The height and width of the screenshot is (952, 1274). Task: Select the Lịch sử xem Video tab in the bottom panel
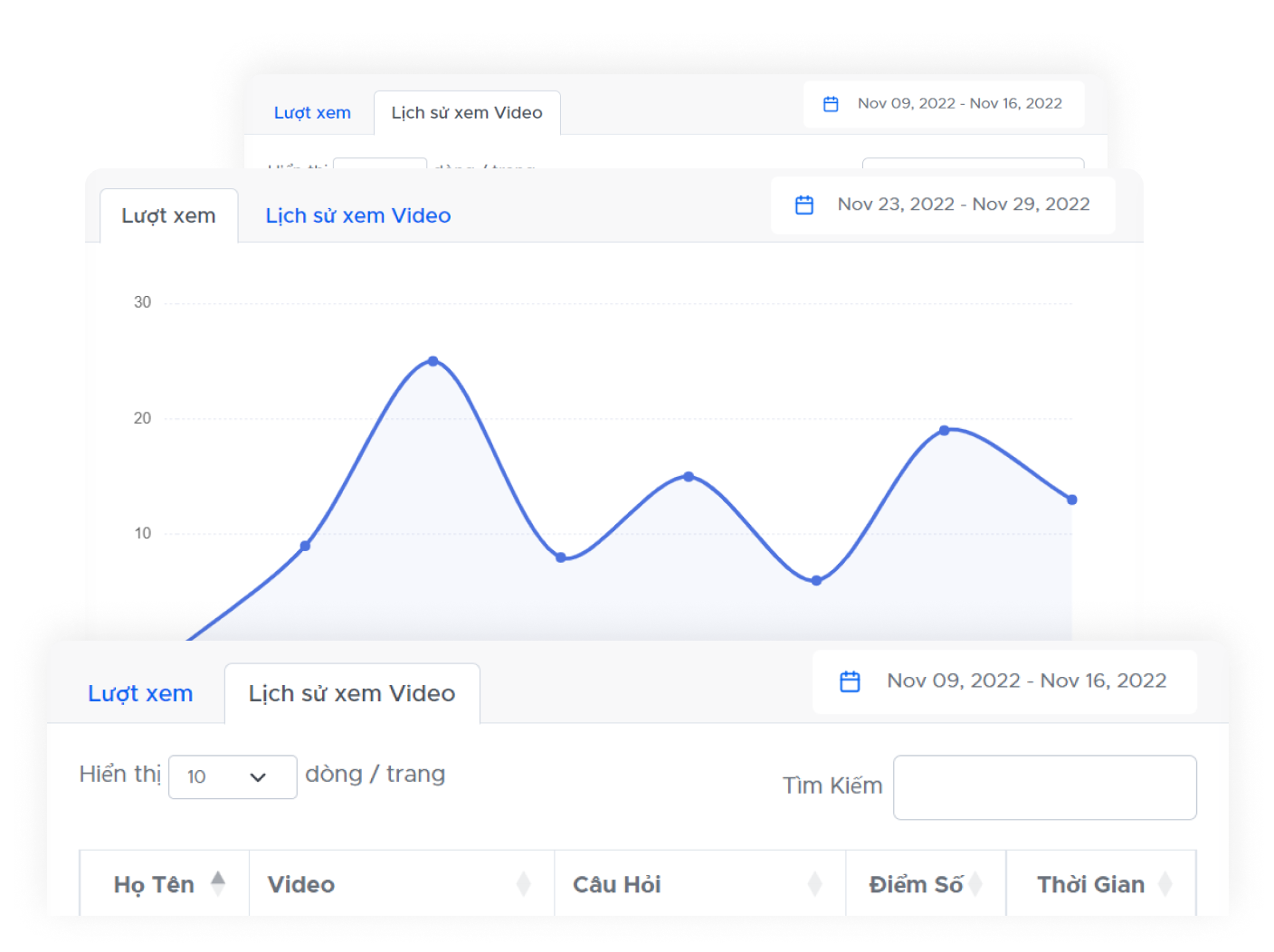(352, 692)
